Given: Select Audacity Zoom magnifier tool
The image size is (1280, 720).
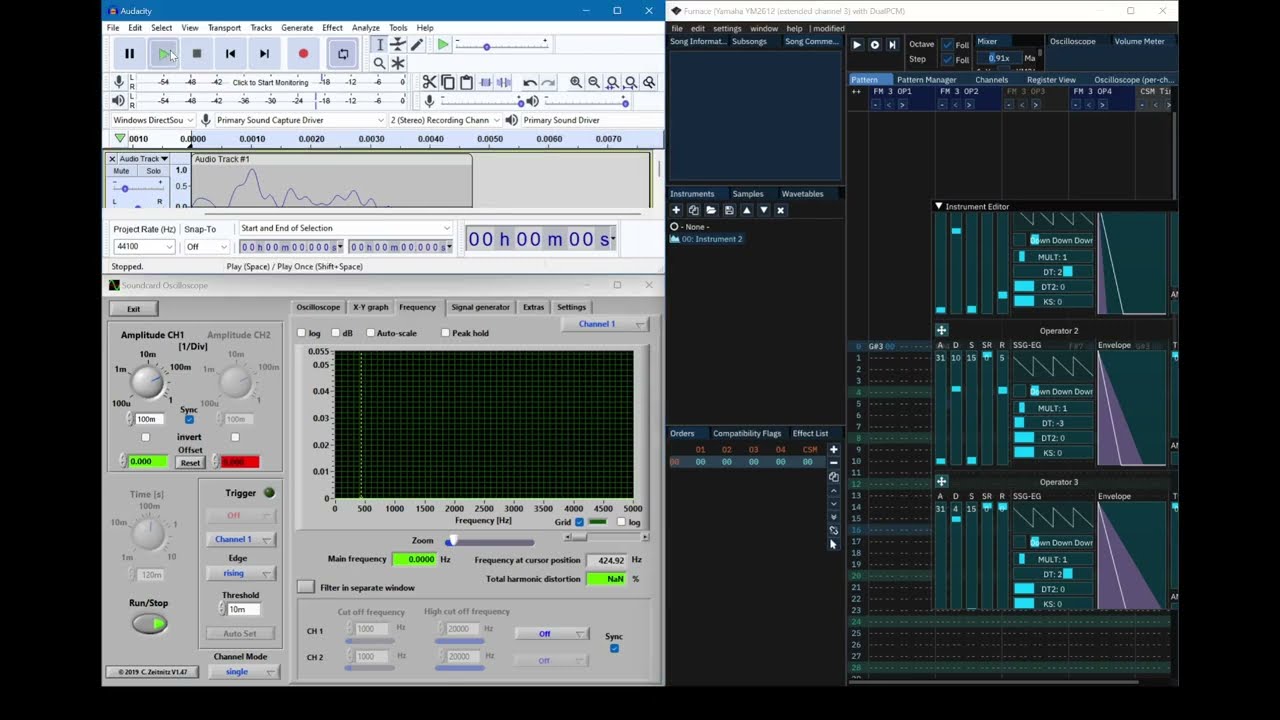Looking at the screenshot, I should point(379,63).
